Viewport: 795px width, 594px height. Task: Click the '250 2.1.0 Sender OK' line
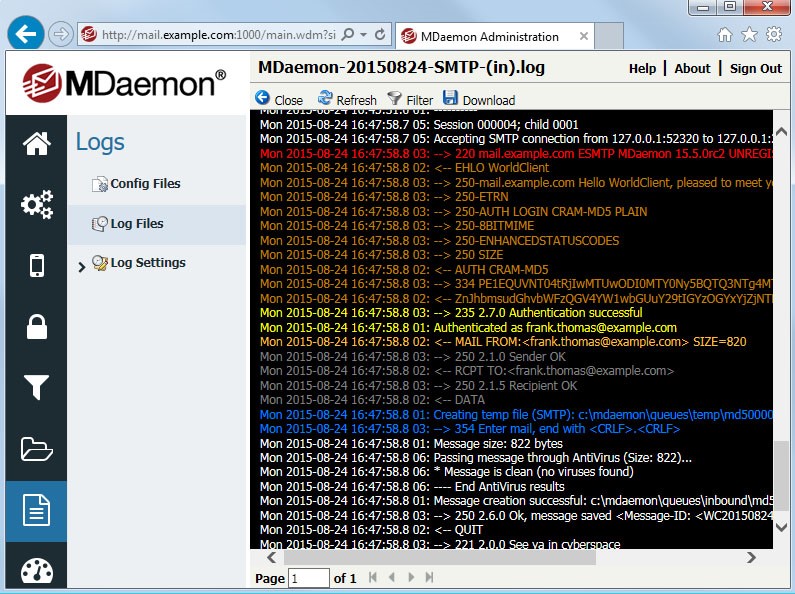413,356
